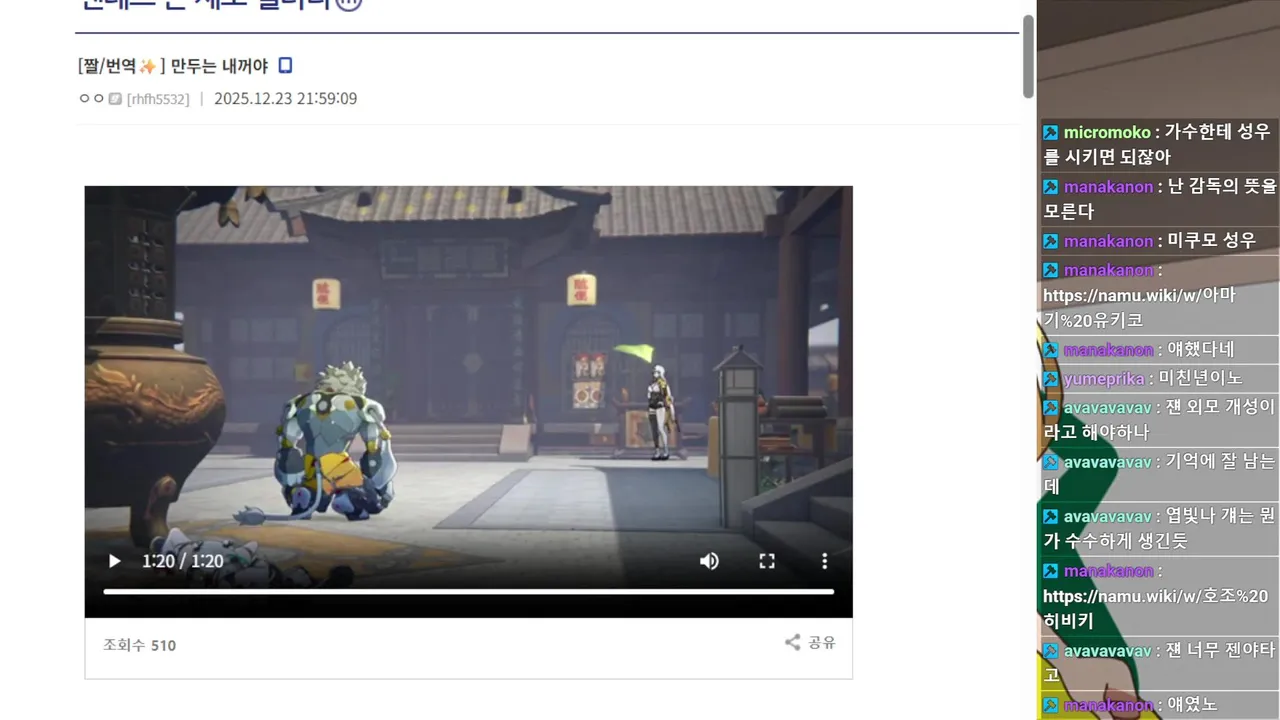Click the badge icon beside yumeprika
Image resolution: width=1280 pixels, height=720 pixels.
click(x=1051, y=378)
